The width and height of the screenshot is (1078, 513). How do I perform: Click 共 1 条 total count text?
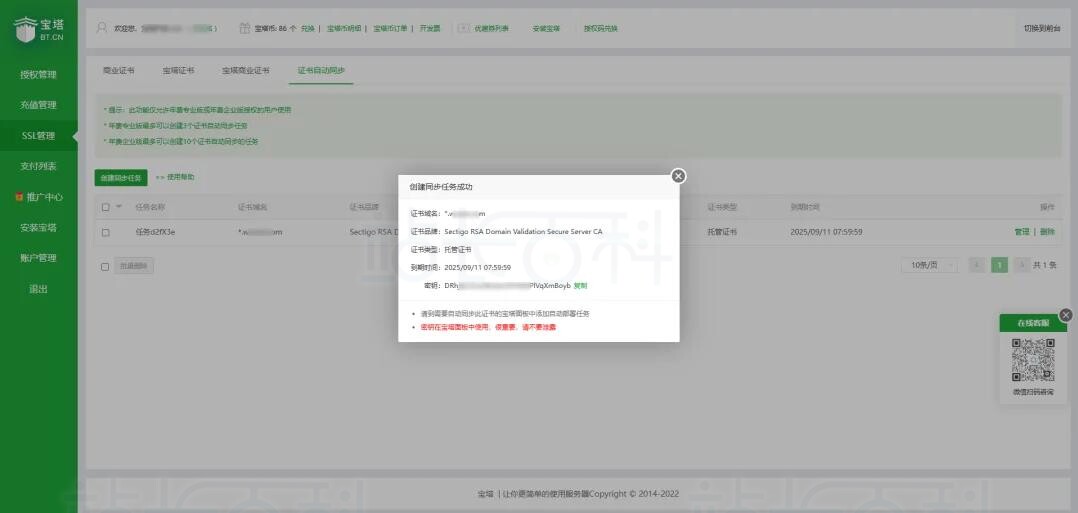pos(1044,265)
